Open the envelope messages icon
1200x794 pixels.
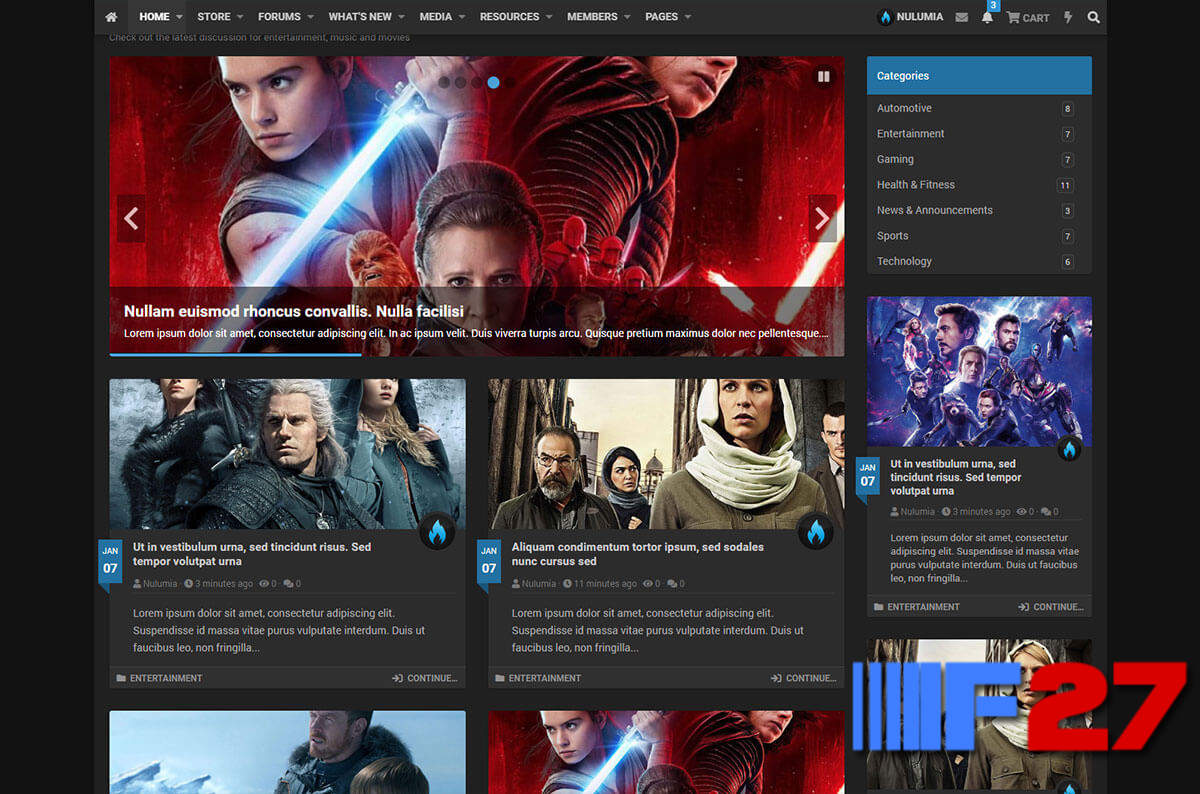coord(961,17)
